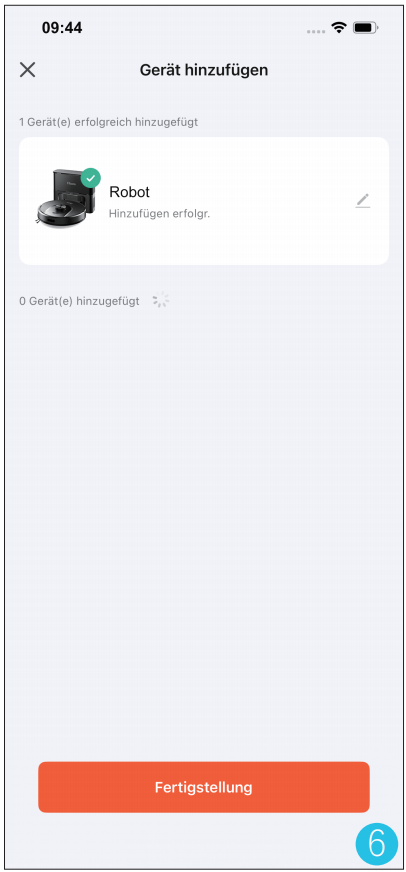Tap the 09:44 clock in status bar
This screenshot has width=406, height=872.
tap(62, 28)
